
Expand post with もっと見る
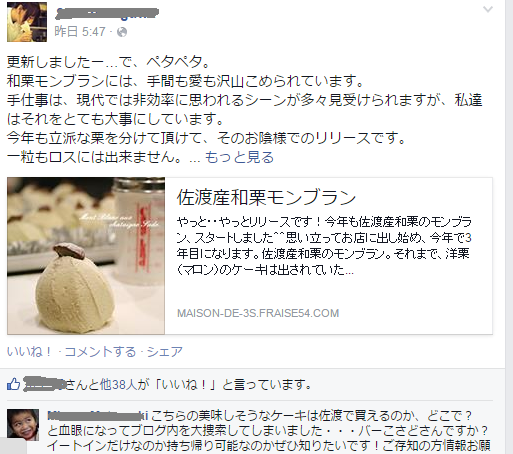tap(239, 157)
